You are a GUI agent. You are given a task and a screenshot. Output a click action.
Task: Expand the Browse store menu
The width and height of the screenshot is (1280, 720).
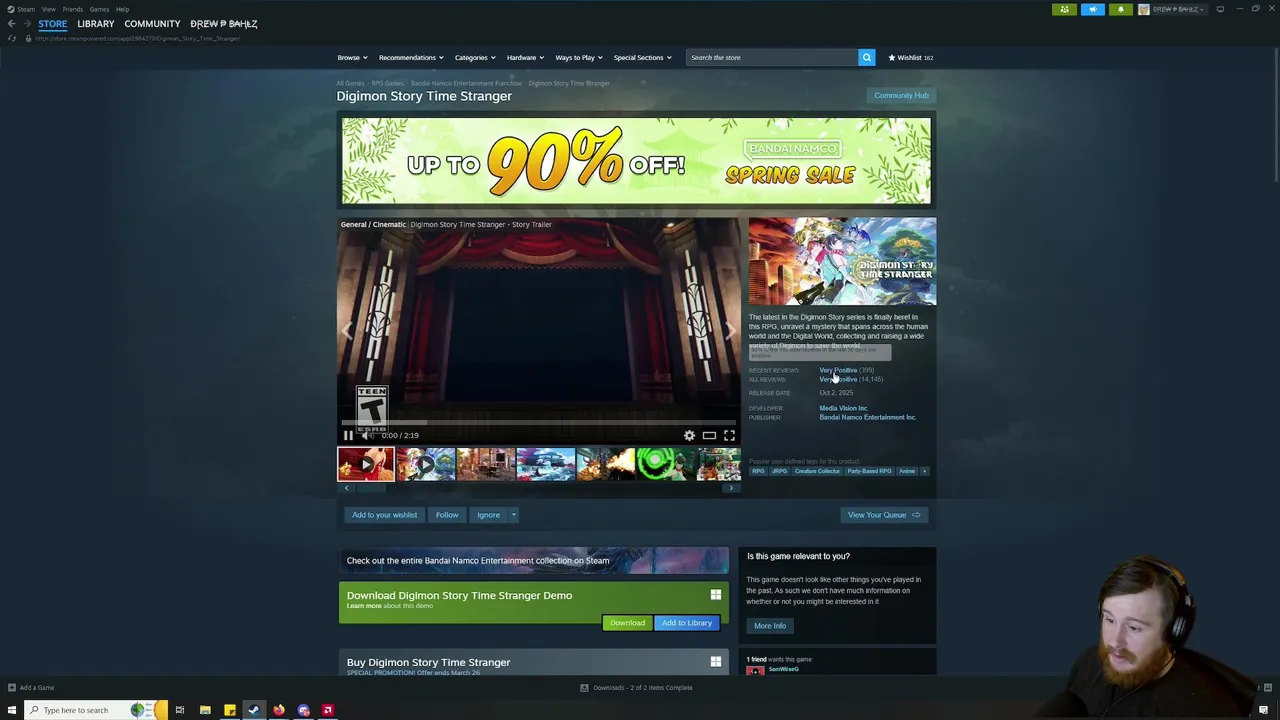point(352,57)
